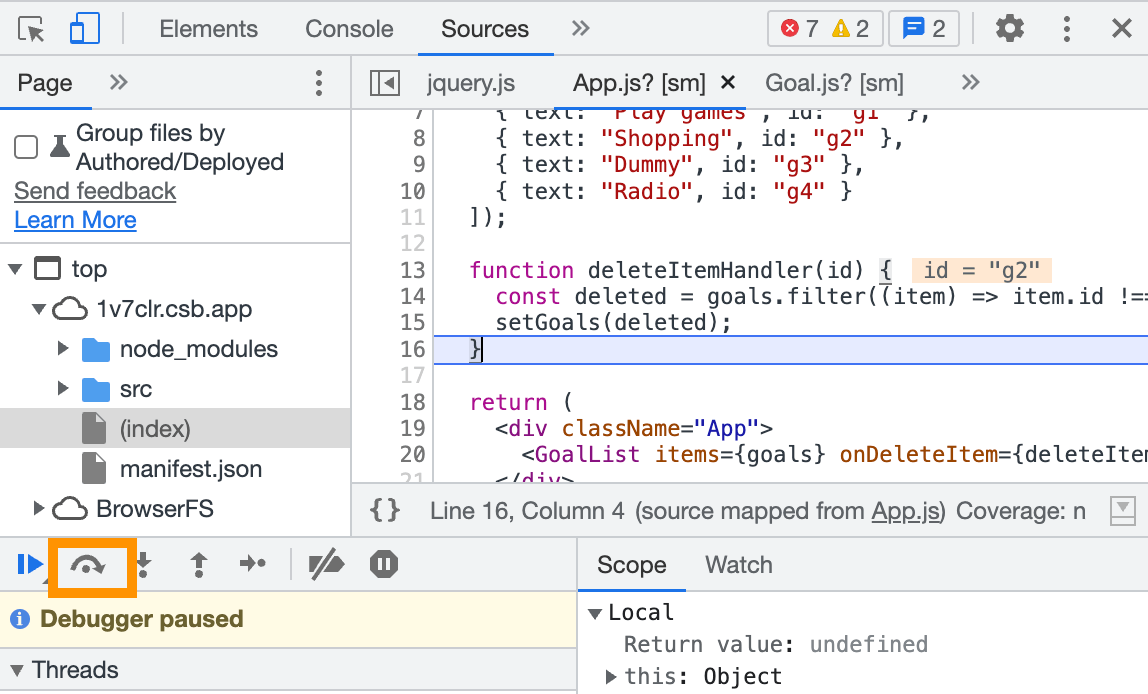Viewport: 1148px width, 694px height.
Task: Close the DevTools panel
Action: click(1122, 29)
